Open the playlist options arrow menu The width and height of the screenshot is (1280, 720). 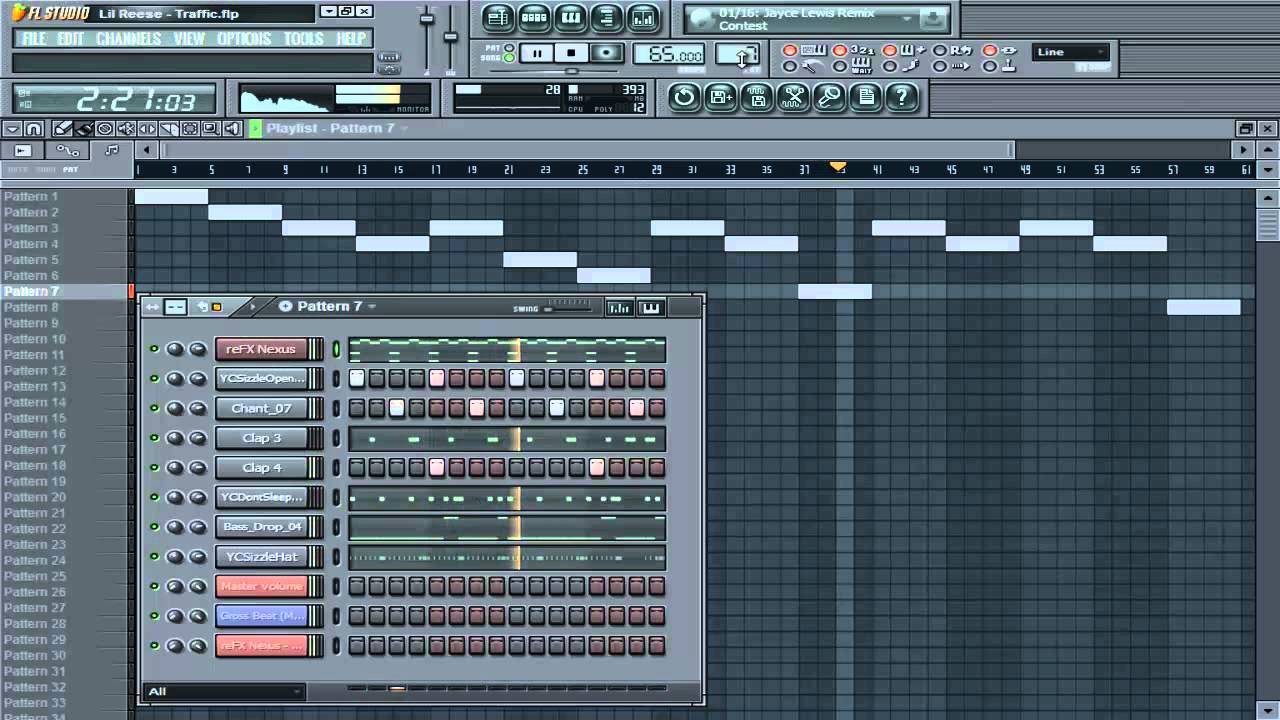(12, 129)
